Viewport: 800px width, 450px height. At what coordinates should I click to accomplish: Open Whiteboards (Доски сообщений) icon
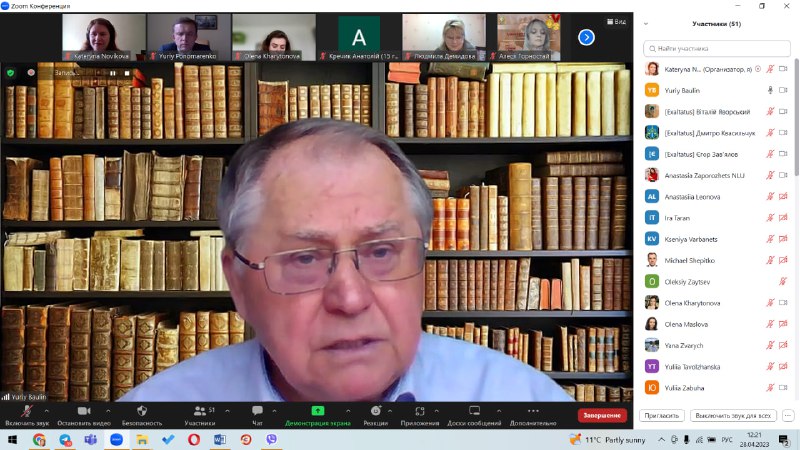pos(474,411)
